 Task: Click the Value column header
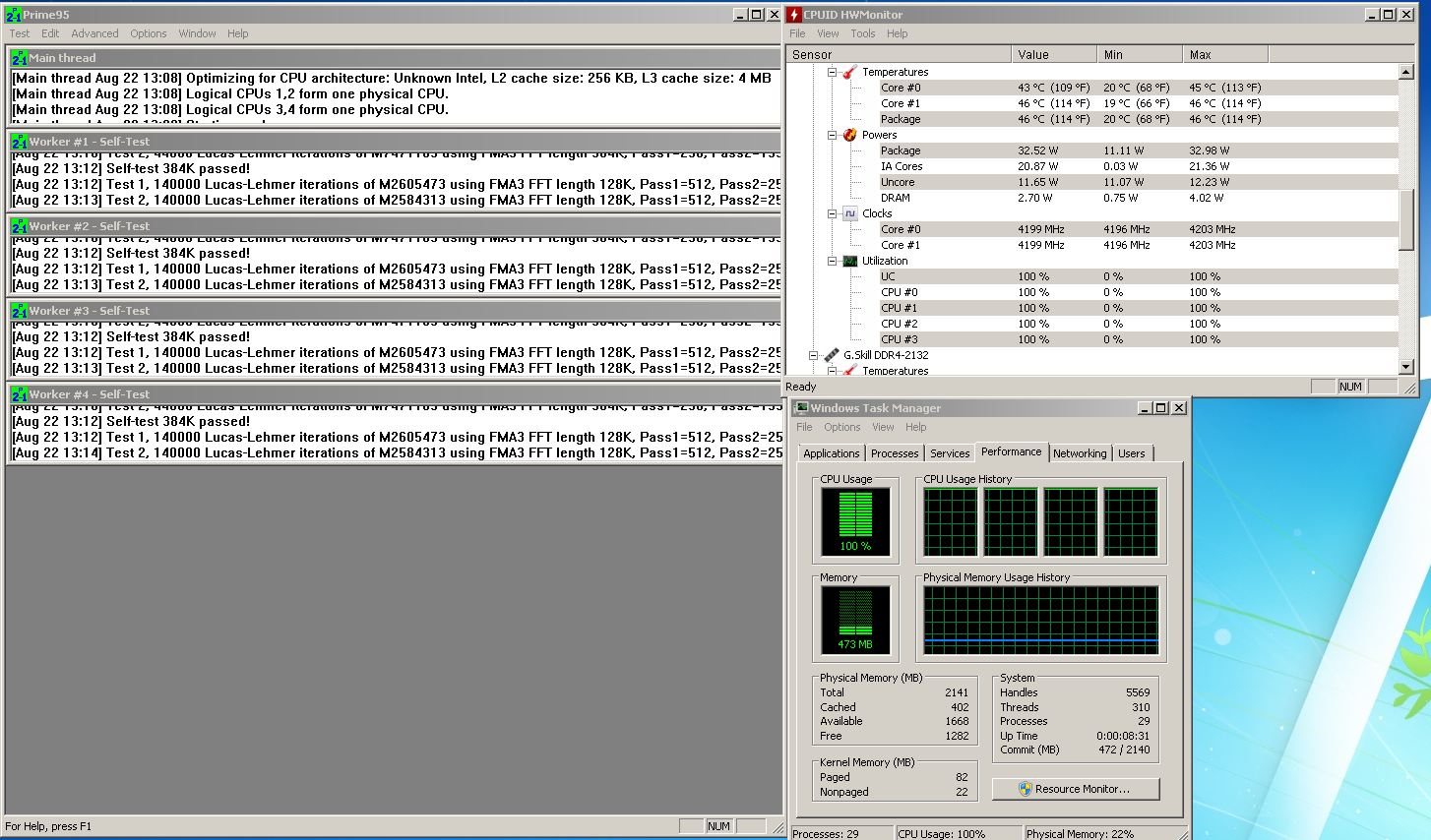1054,55
